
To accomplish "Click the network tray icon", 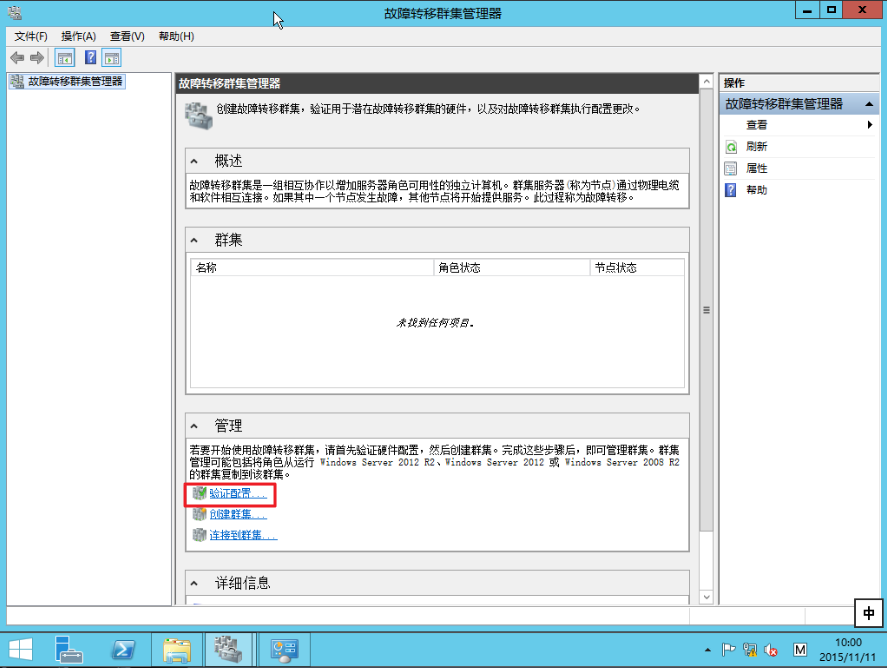I will pyautogui.click(x=750, y=650).
